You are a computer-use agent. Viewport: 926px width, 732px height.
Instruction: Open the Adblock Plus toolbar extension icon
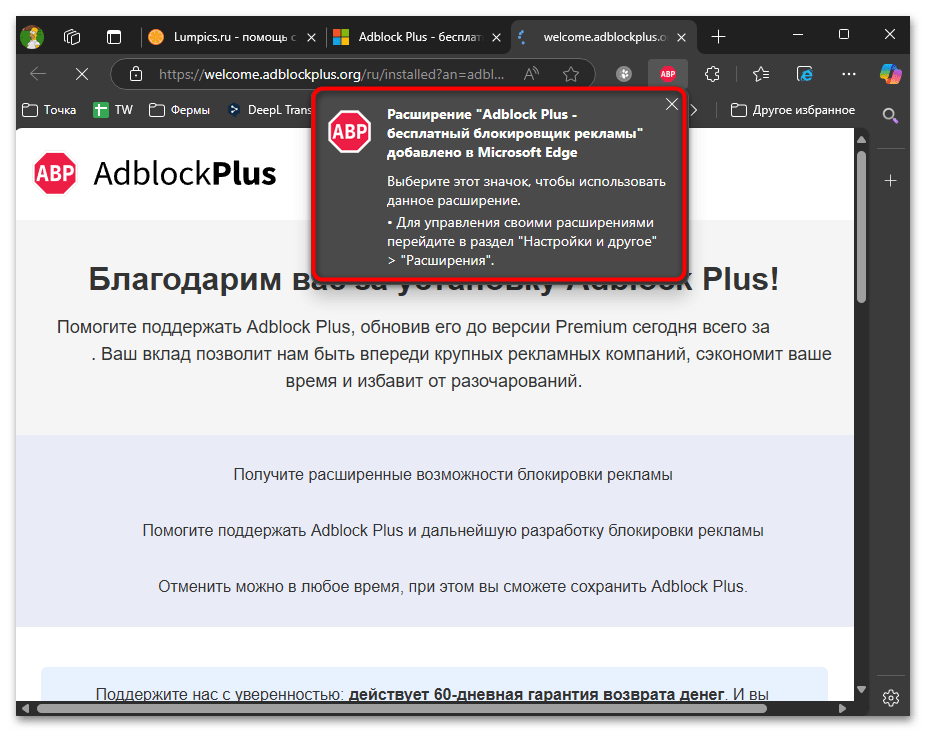(668, 74)
